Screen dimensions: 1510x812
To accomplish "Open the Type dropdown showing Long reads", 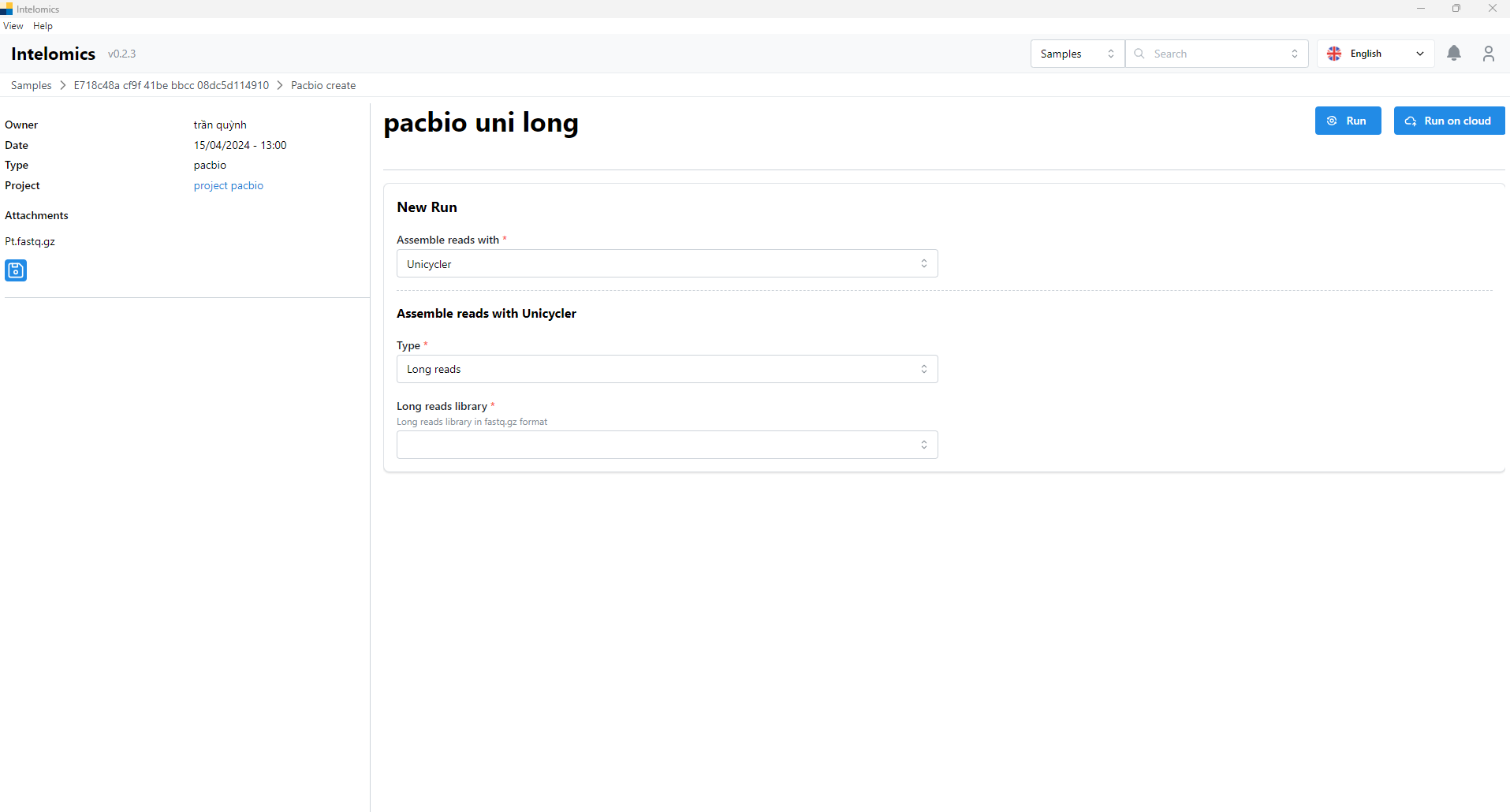I will (x=667, y=369).
